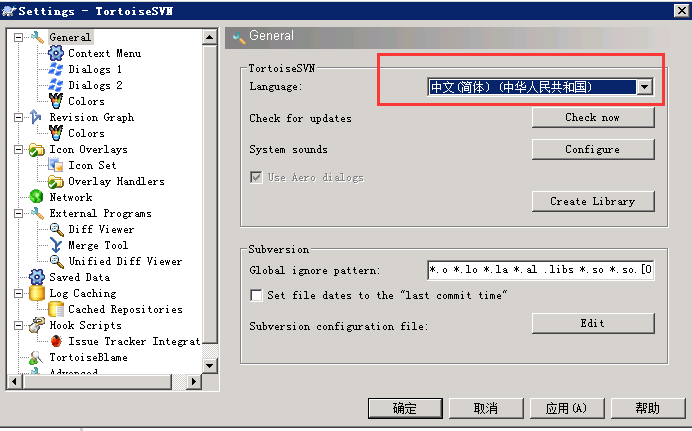Collapse the Icon Overlays tree node
Image resolution: width=692 pixels, height=431 pixels.
point(19,150)
